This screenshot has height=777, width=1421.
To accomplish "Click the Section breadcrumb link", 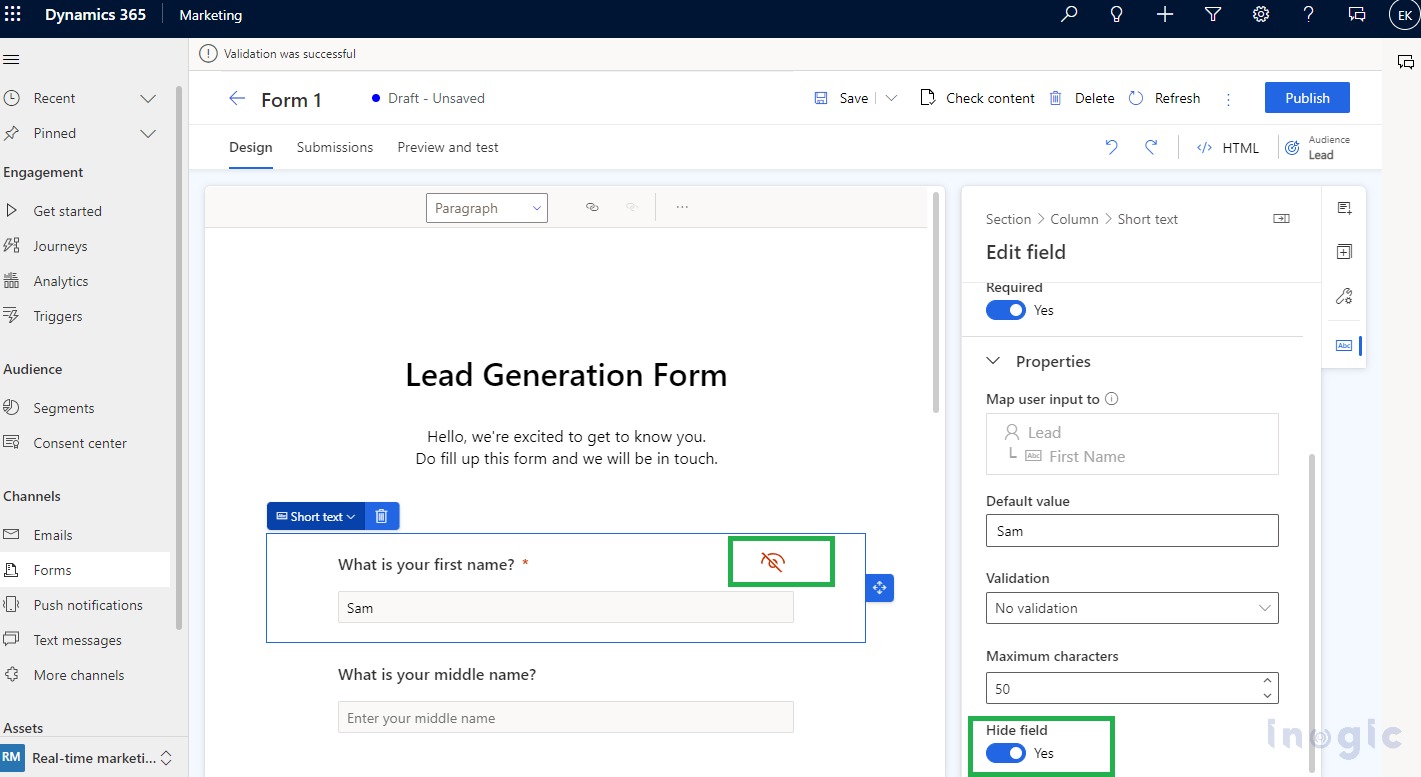I will click(1008, 219).
